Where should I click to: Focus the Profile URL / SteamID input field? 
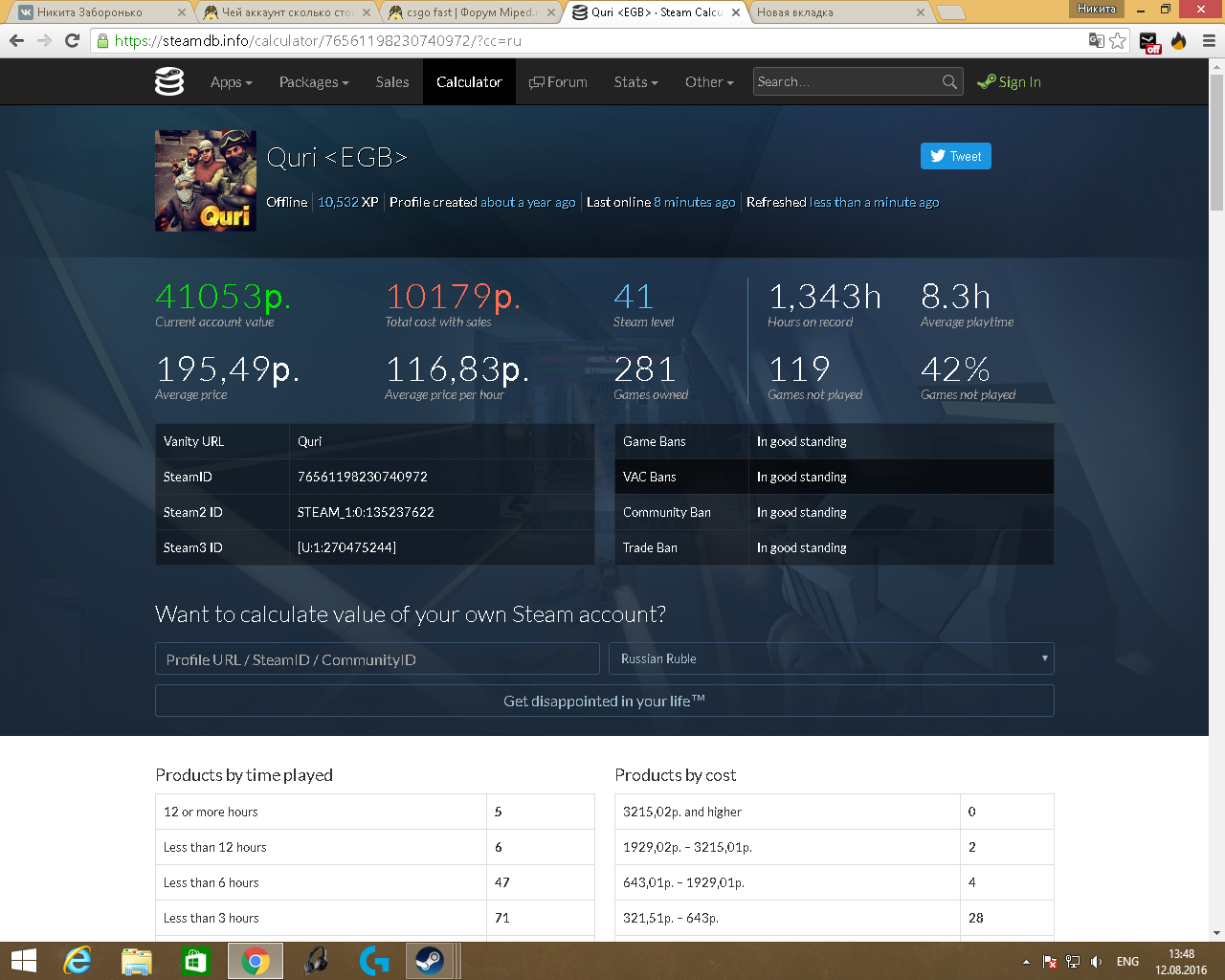coord(377,659)
